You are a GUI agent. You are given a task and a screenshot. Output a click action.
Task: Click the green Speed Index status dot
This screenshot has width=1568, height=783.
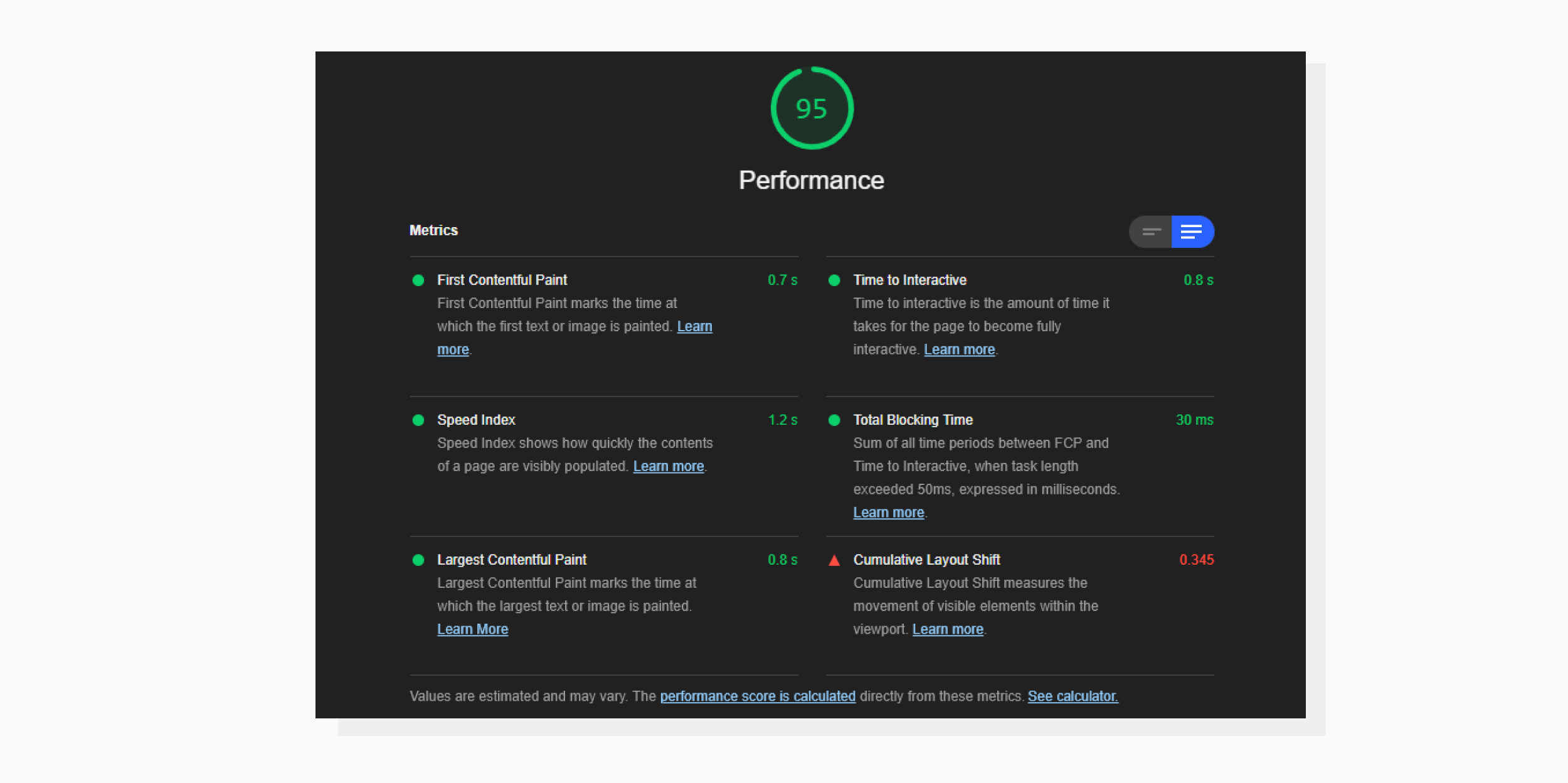pos(419,420)
